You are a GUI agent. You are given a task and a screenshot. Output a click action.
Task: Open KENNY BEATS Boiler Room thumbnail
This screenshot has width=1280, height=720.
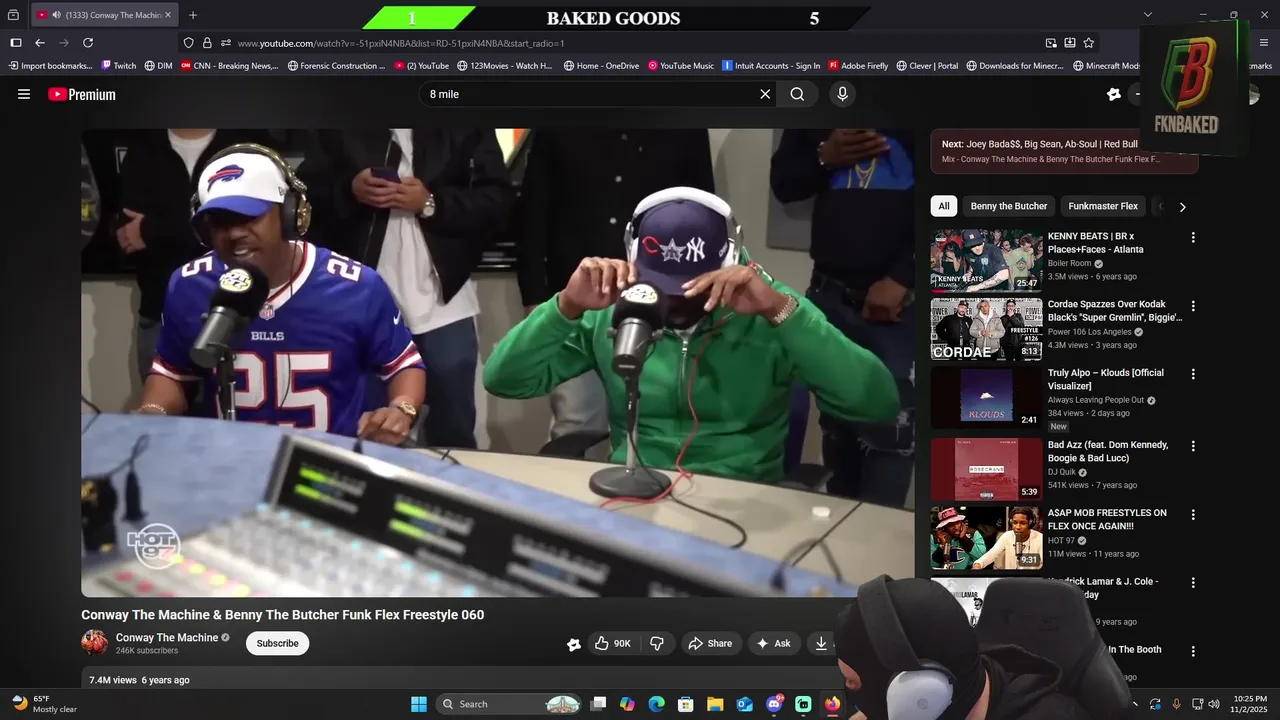tap(987, 260)
